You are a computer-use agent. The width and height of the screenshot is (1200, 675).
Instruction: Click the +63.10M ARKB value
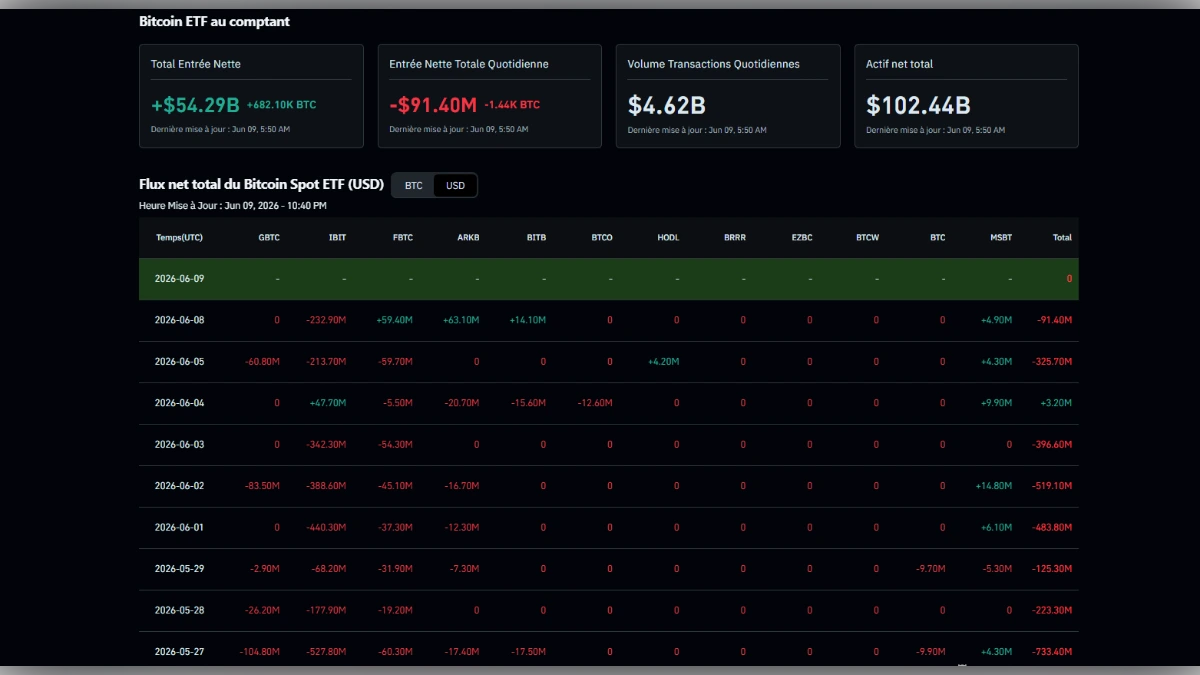(461, 320)
